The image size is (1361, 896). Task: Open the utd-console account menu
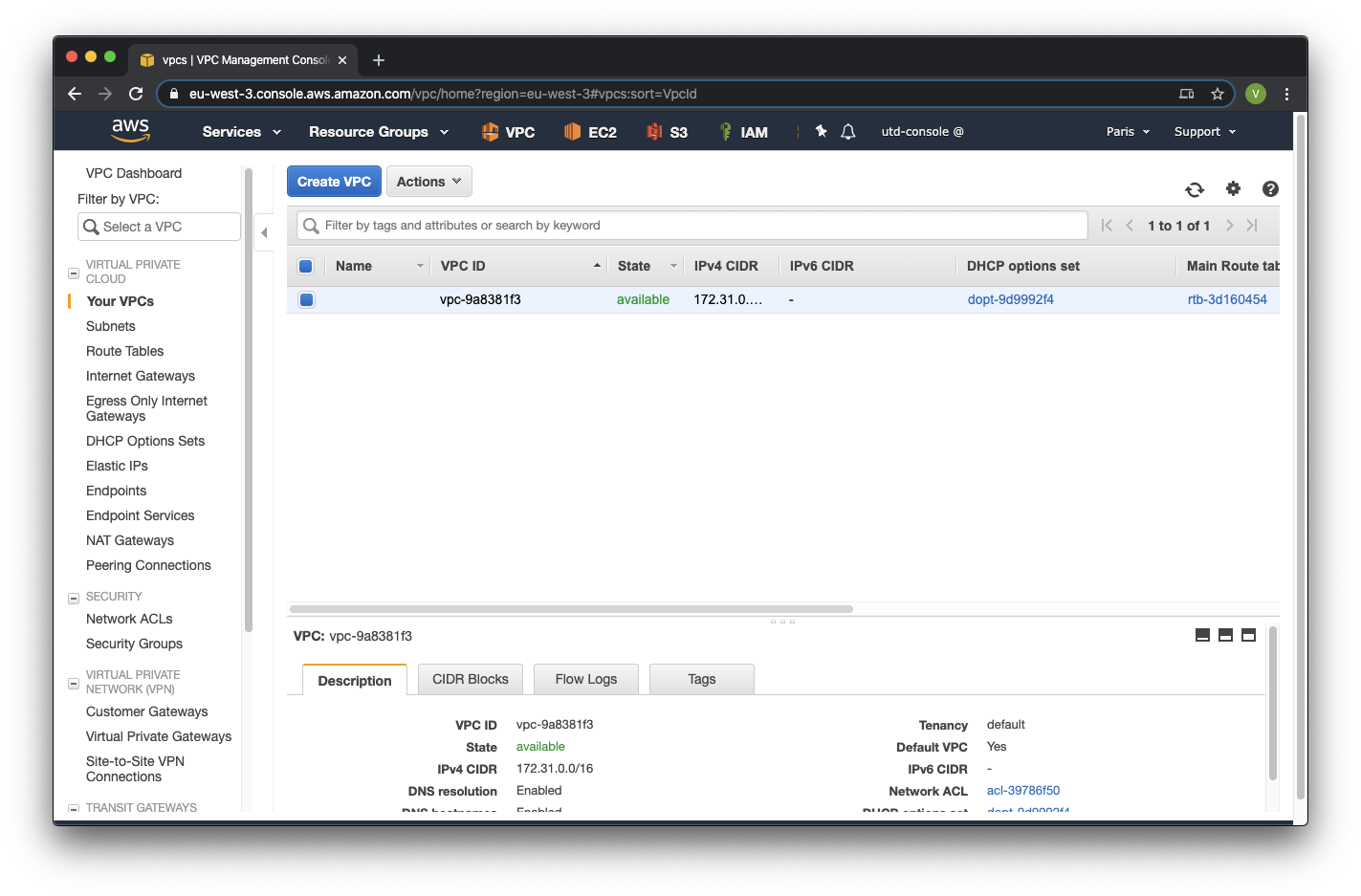(922, 132)
